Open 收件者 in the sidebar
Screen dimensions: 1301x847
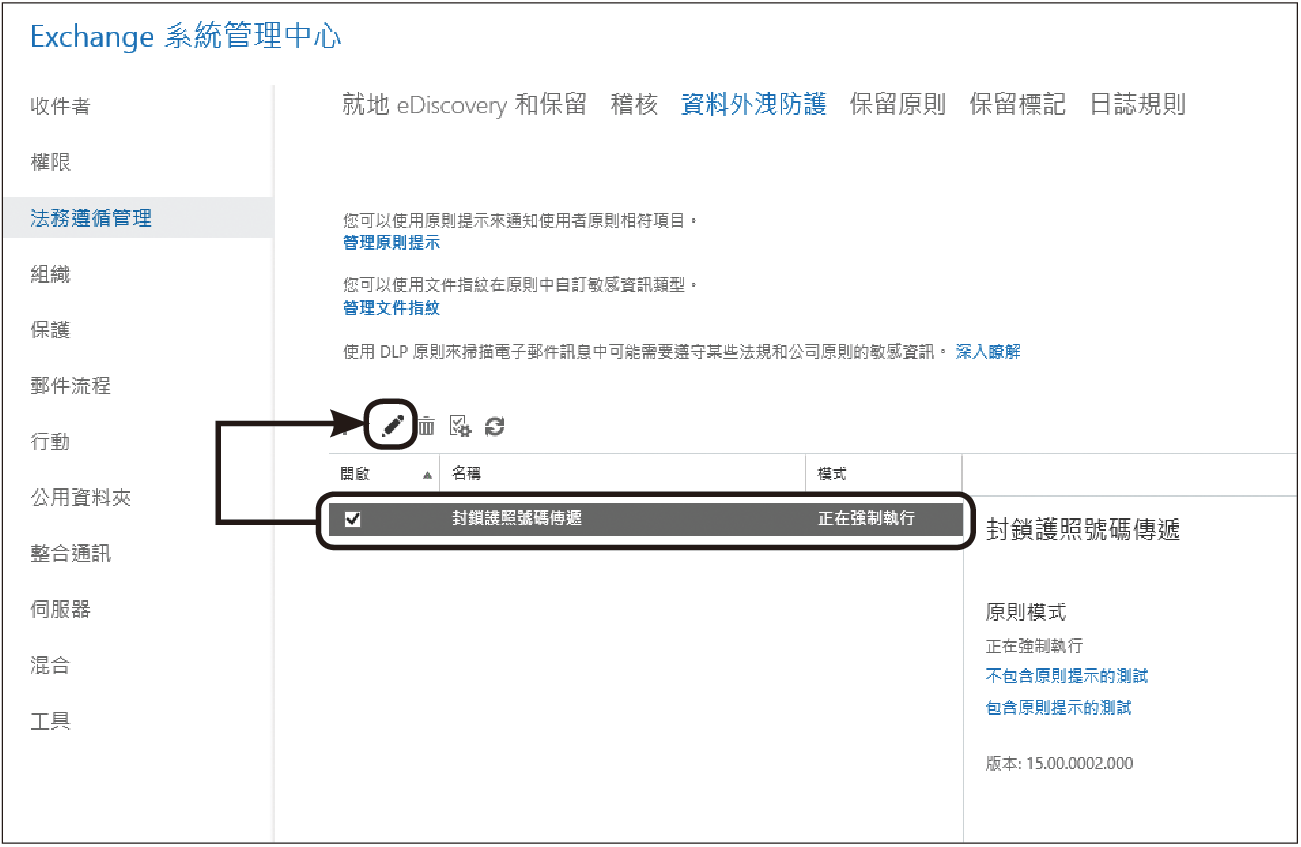pyautogui.click(x=61, y=106)
